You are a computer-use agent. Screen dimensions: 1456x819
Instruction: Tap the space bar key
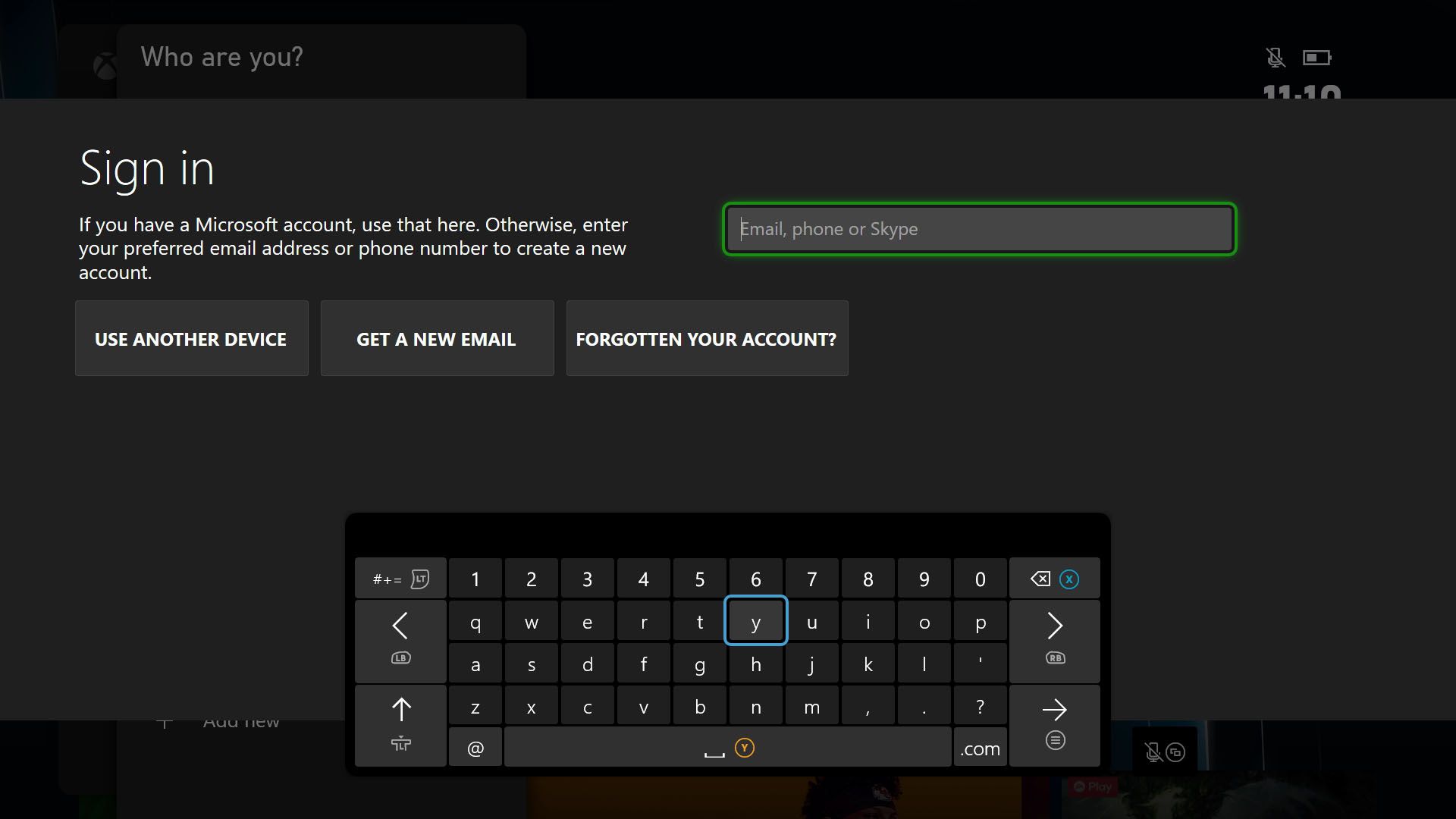pyautogui.click(x=728, y=748)
